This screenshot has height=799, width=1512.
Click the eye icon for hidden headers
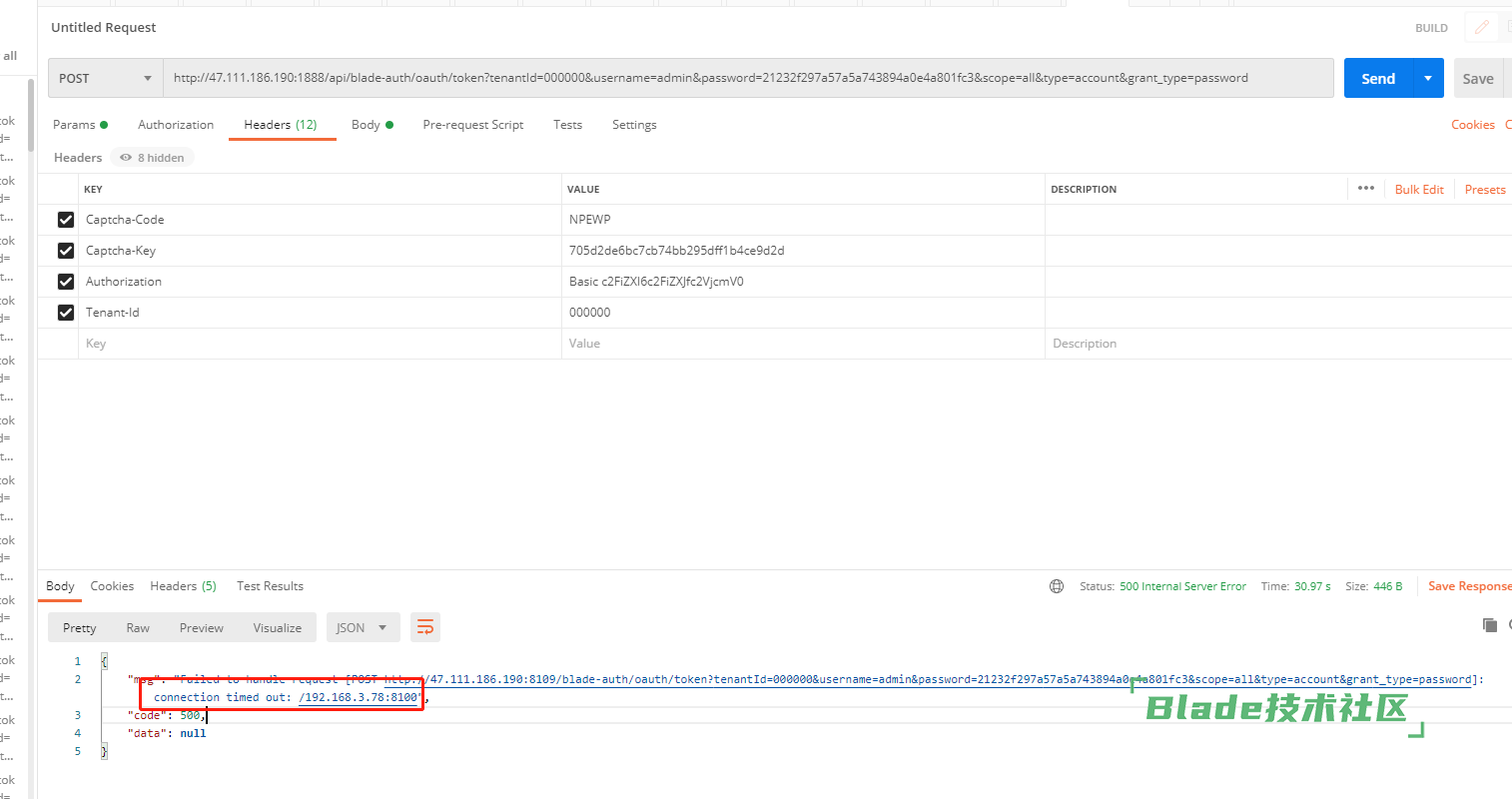(126, 158)
